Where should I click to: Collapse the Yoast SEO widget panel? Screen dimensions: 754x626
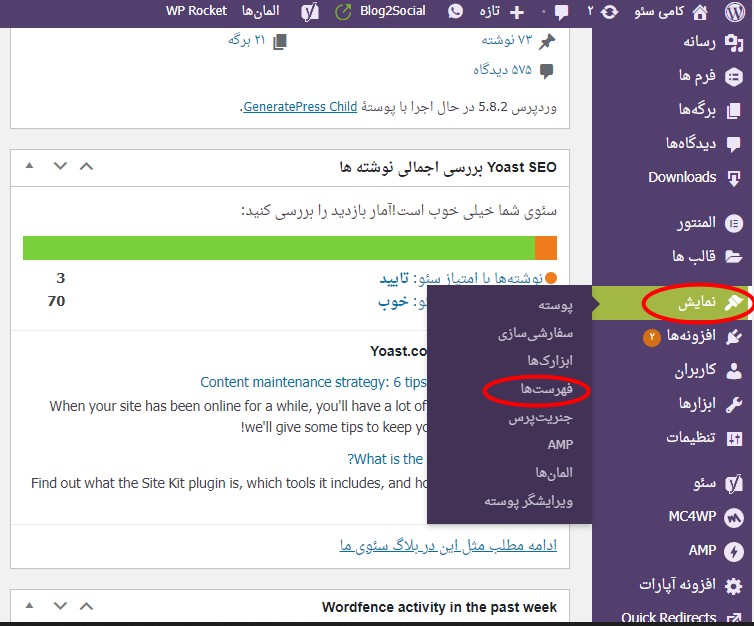coord(29,166)
